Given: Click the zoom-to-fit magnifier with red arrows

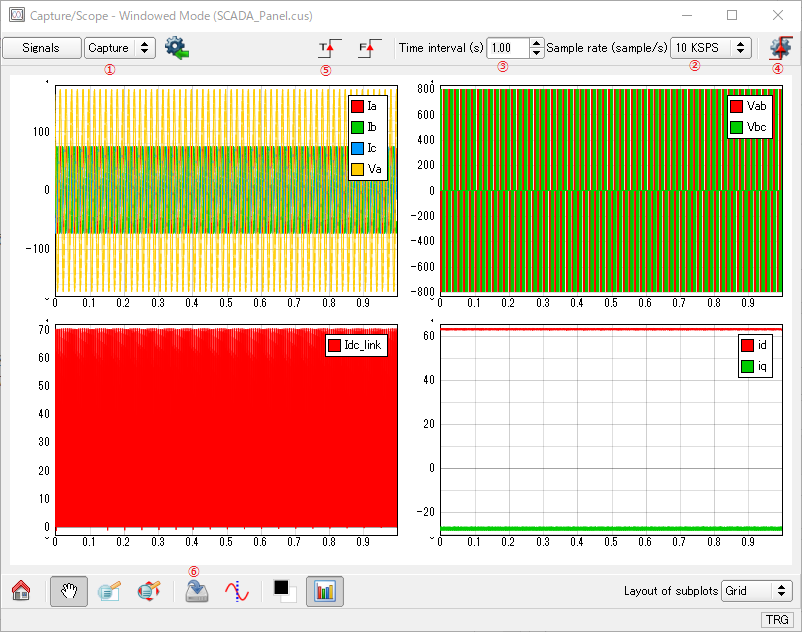Looking at the screenshot, I should click(x=149, y=591).
